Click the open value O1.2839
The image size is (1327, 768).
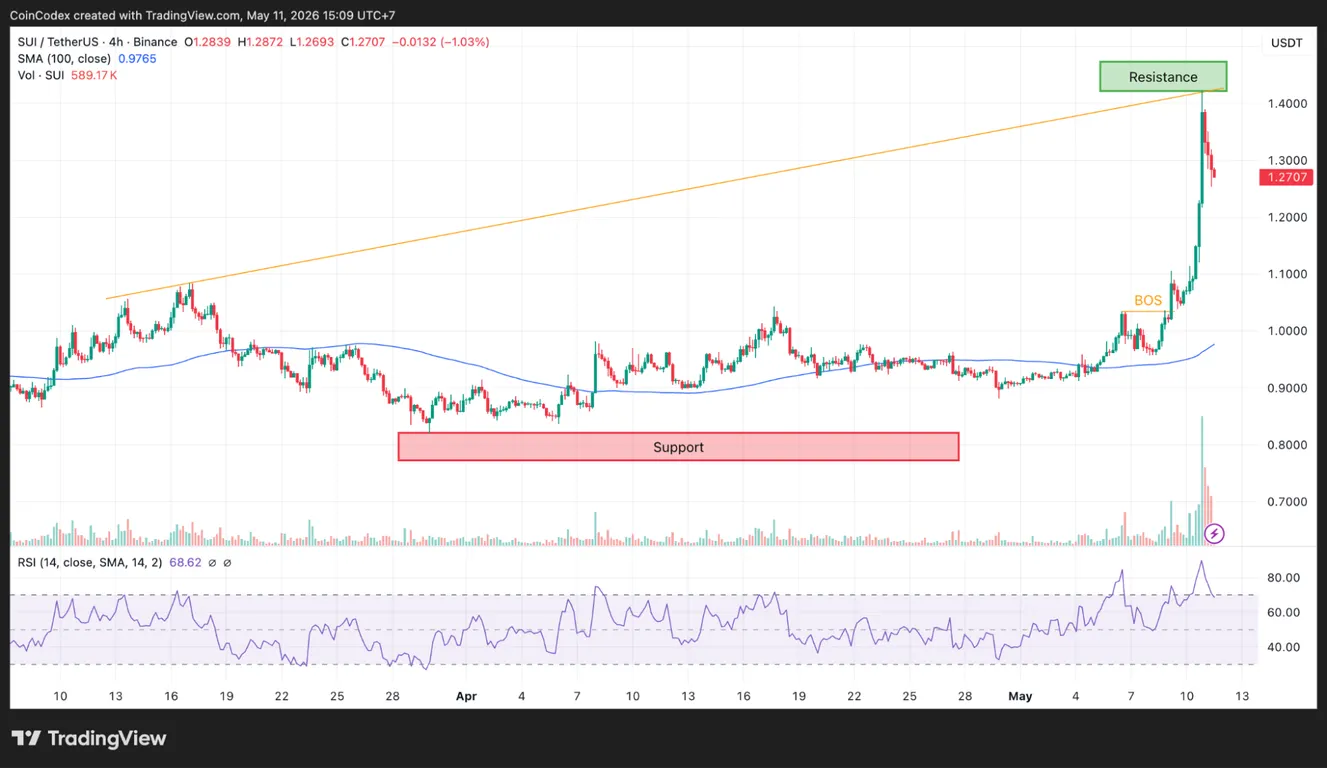(x=207, y=42)
